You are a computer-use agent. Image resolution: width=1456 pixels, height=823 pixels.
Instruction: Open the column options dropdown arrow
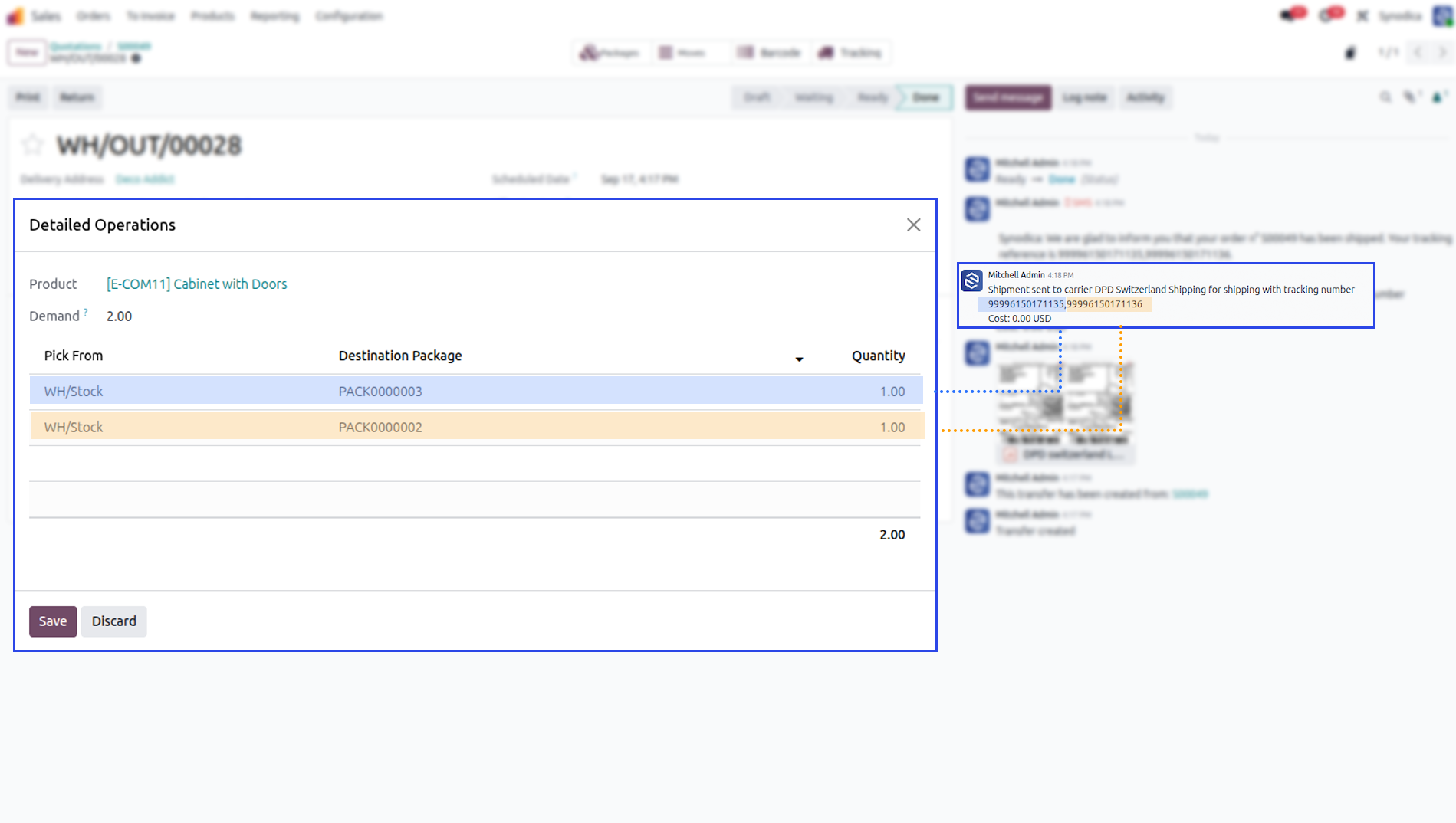(x=799, y=359)
